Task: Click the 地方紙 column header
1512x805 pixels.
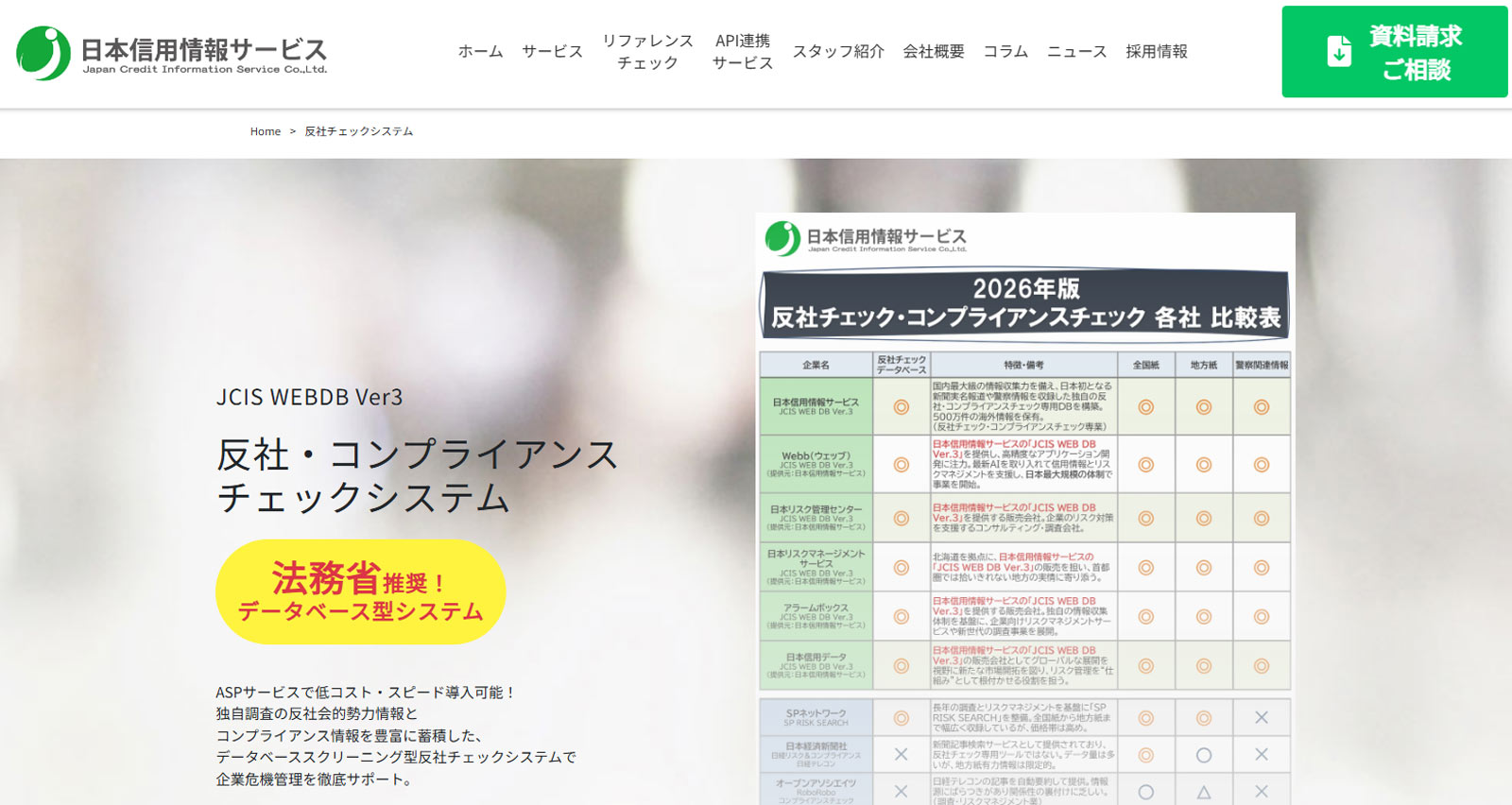Action: click(x=1204, y=365)
